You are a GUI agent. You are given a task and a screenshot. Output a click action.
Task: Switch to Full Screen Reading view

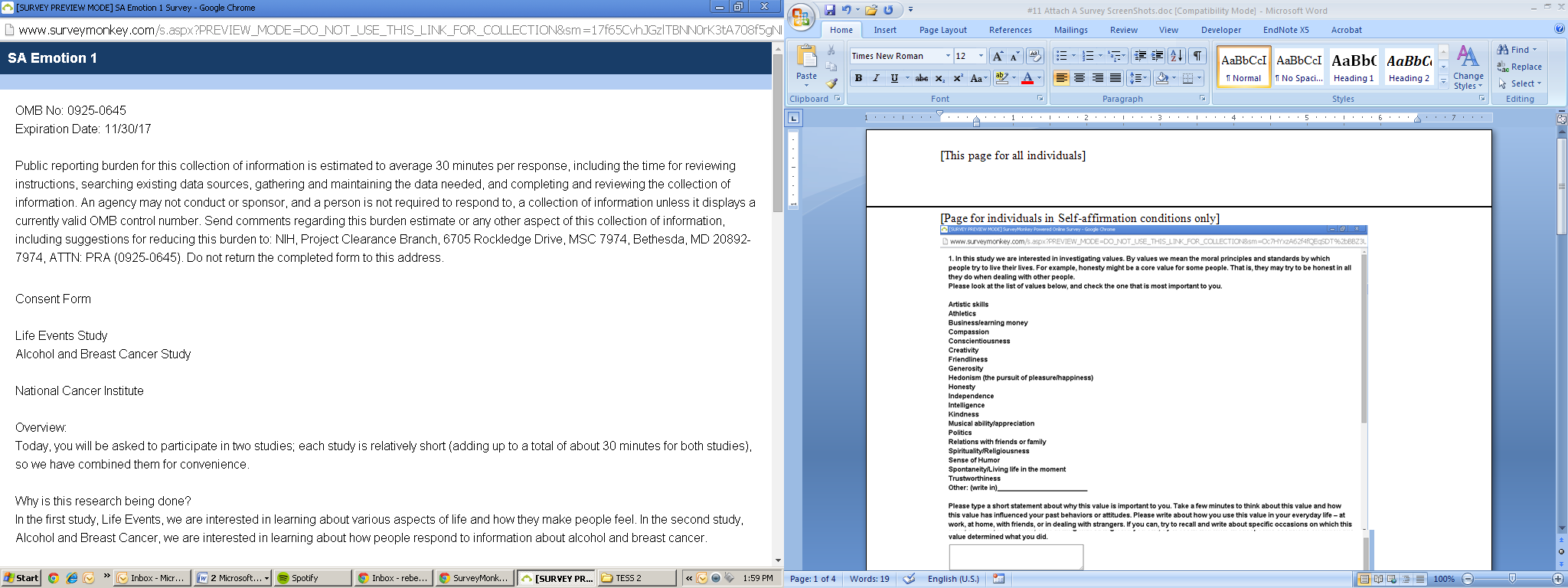click(1378, 579)
